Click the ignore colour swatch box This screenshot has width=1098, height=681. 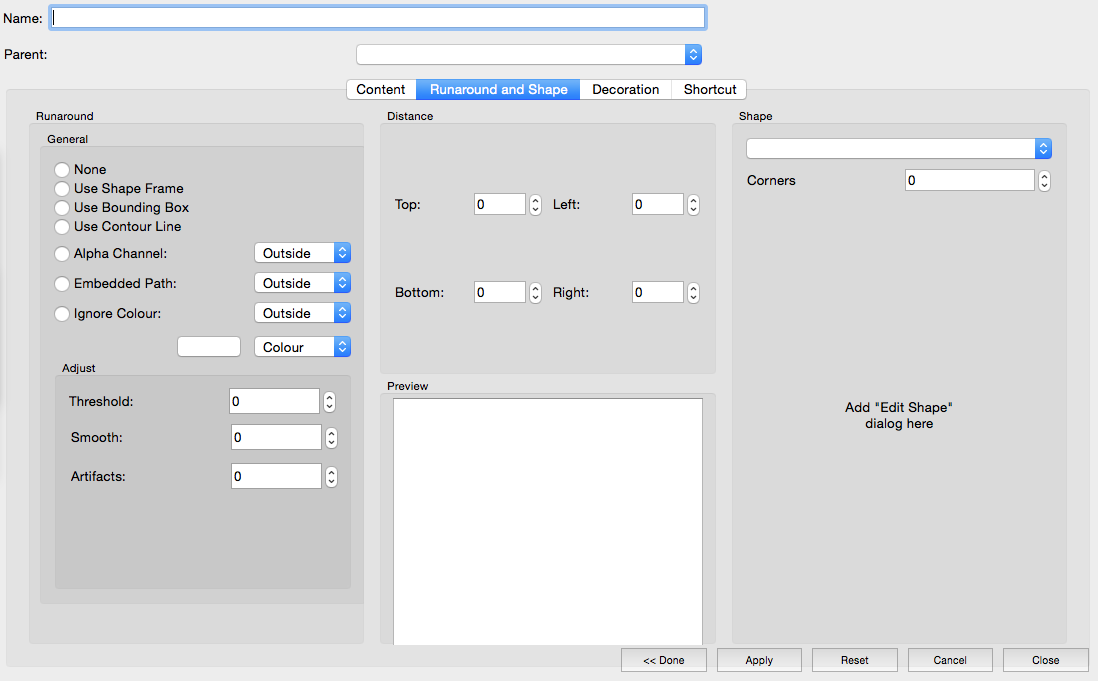[x=209, y=347]
